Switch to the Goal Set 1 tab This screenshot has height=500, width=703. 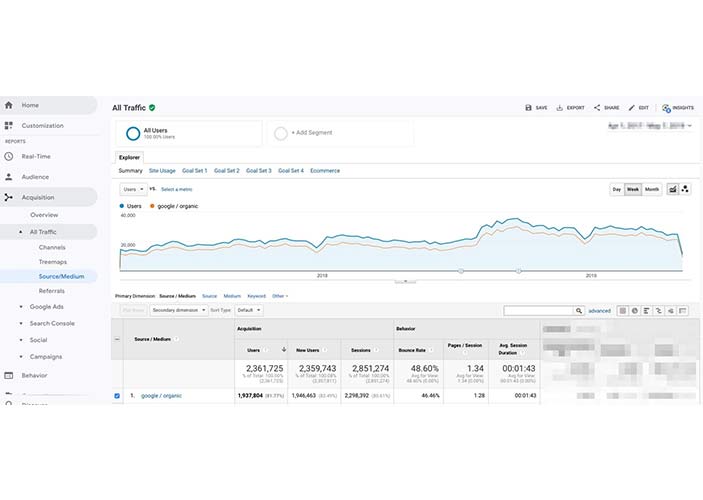click(x=195, y=171)
